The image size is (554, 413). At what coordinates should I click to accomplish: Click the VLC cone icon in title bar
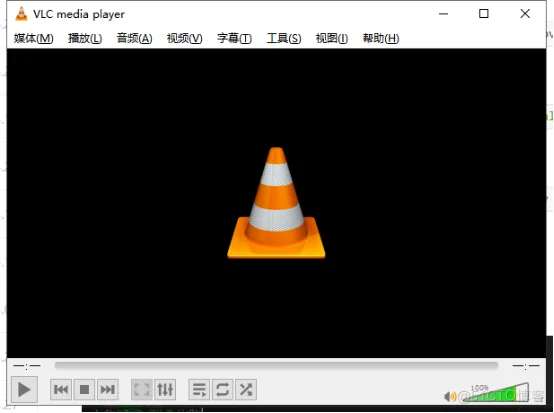pos(21,14)
